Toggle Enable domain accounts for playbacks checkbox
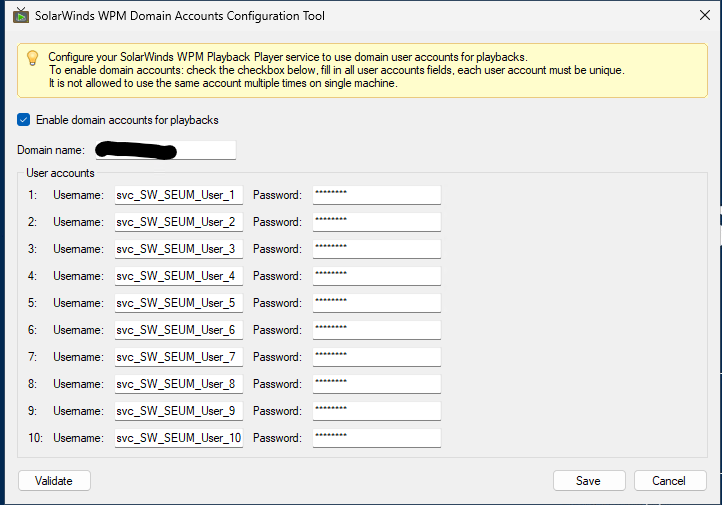 [x=24, y=120]
